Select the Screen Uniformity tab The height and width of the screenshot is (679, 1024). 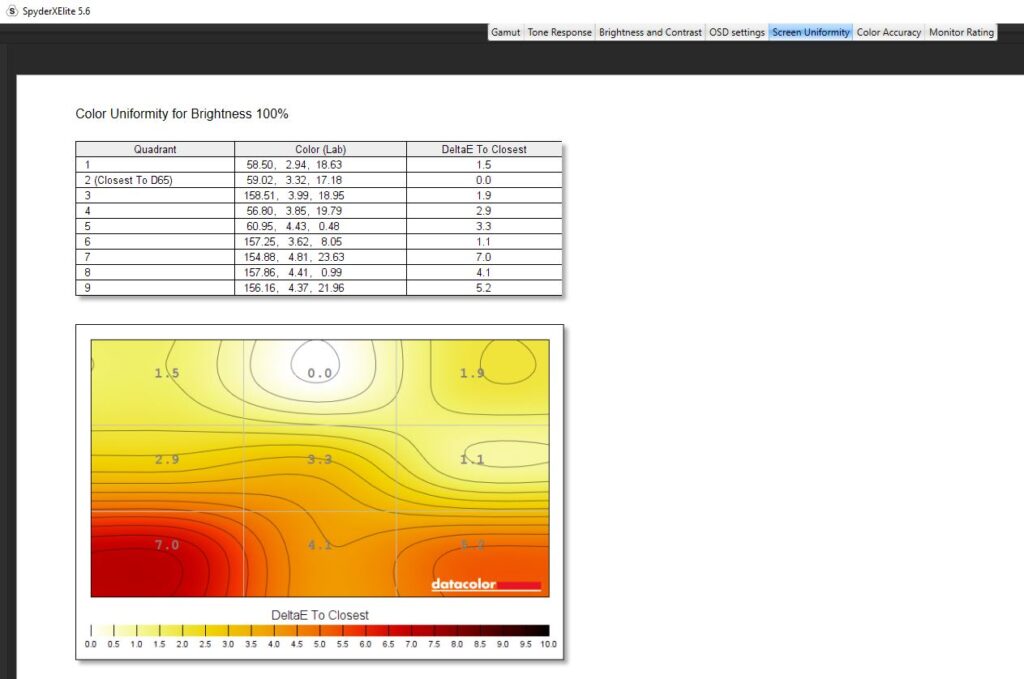click(810, 32)
